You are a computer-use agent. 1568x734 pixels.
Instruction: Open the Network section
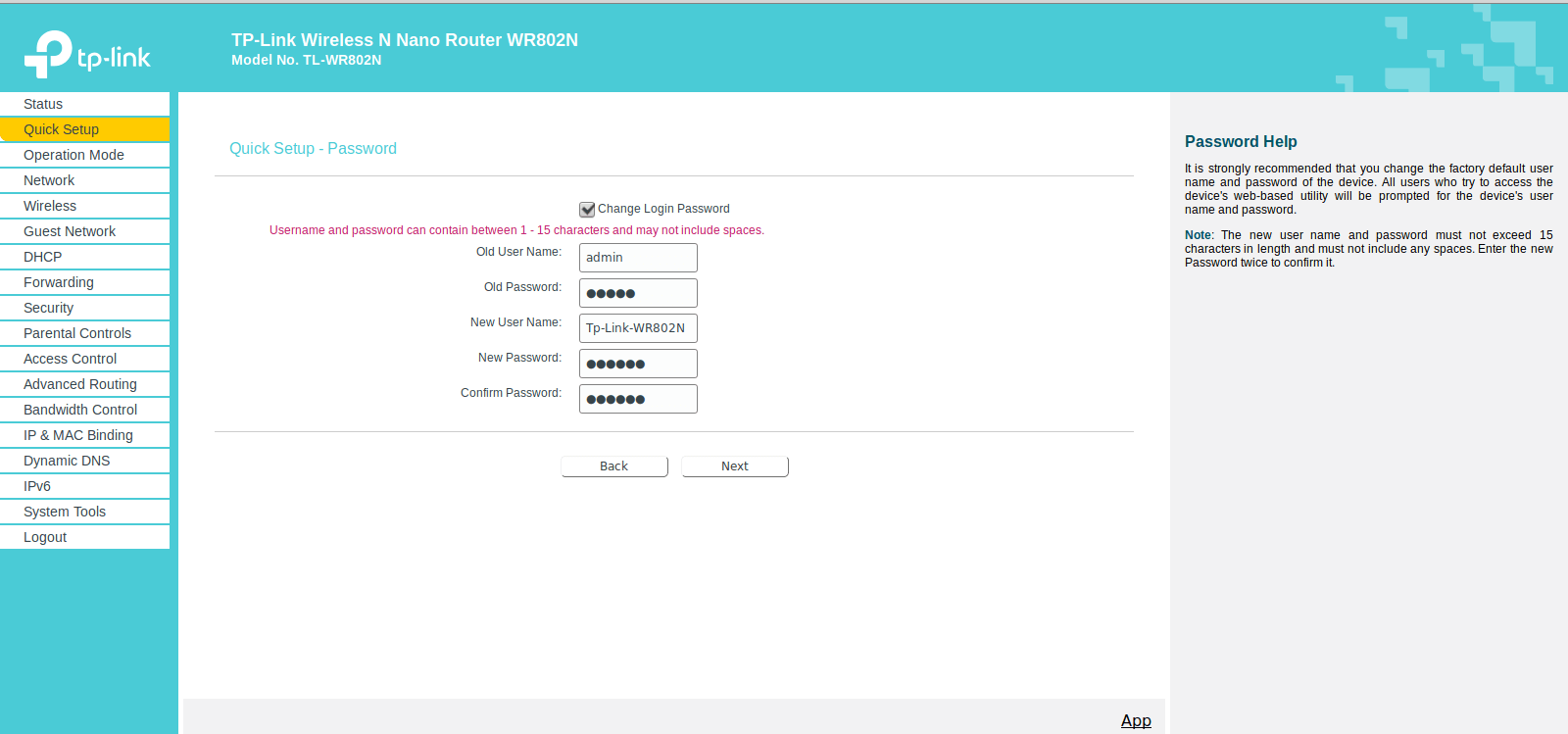[x=84, y=180]
